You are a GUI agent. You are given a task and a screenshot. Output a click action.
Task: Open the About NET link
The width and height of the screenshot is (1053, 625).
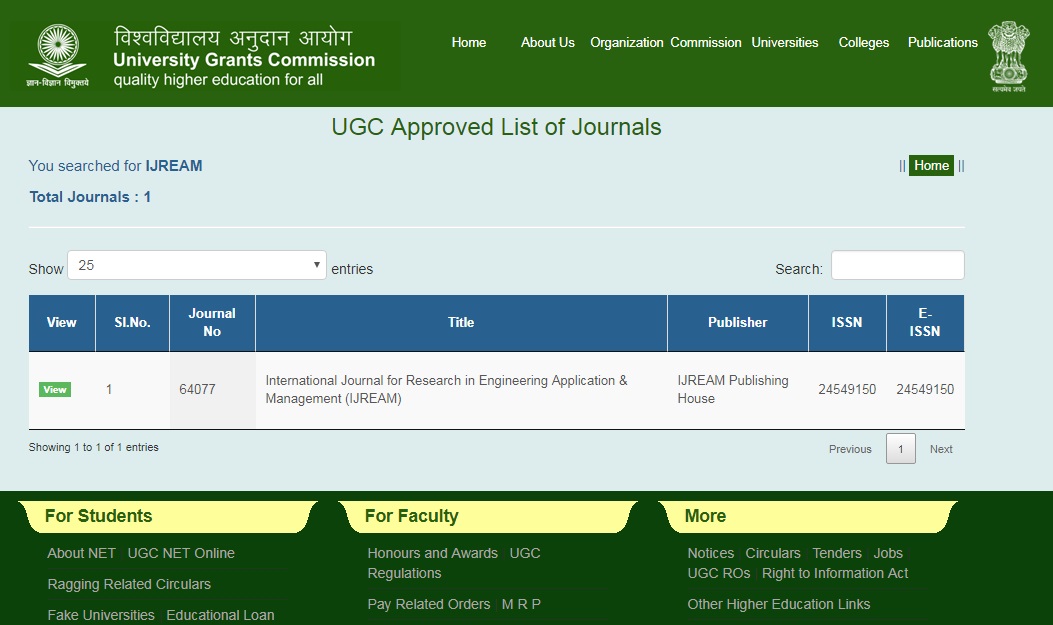point(80,552)
